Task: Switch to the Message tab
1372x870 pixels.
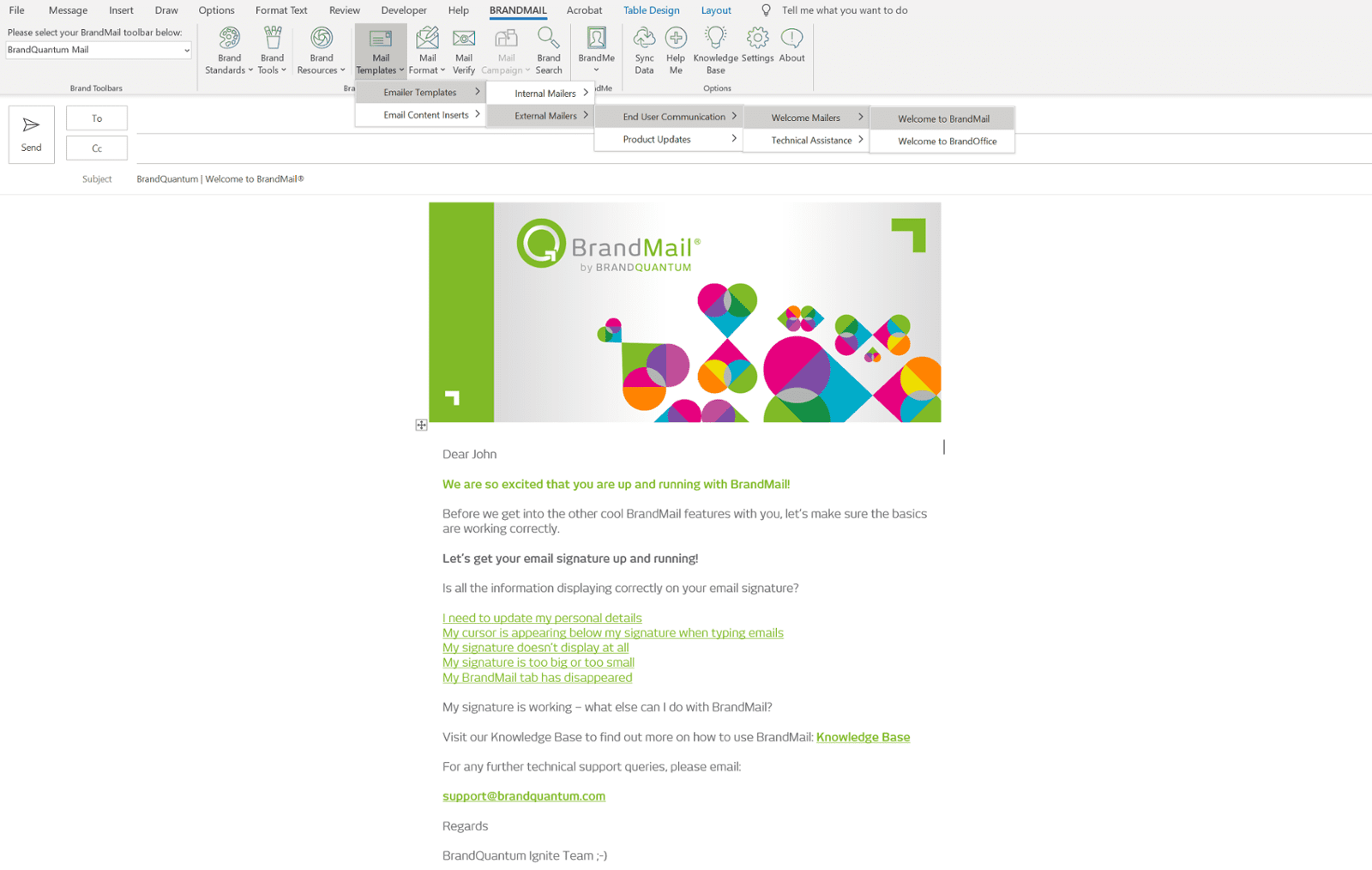Action: (68, 10)
